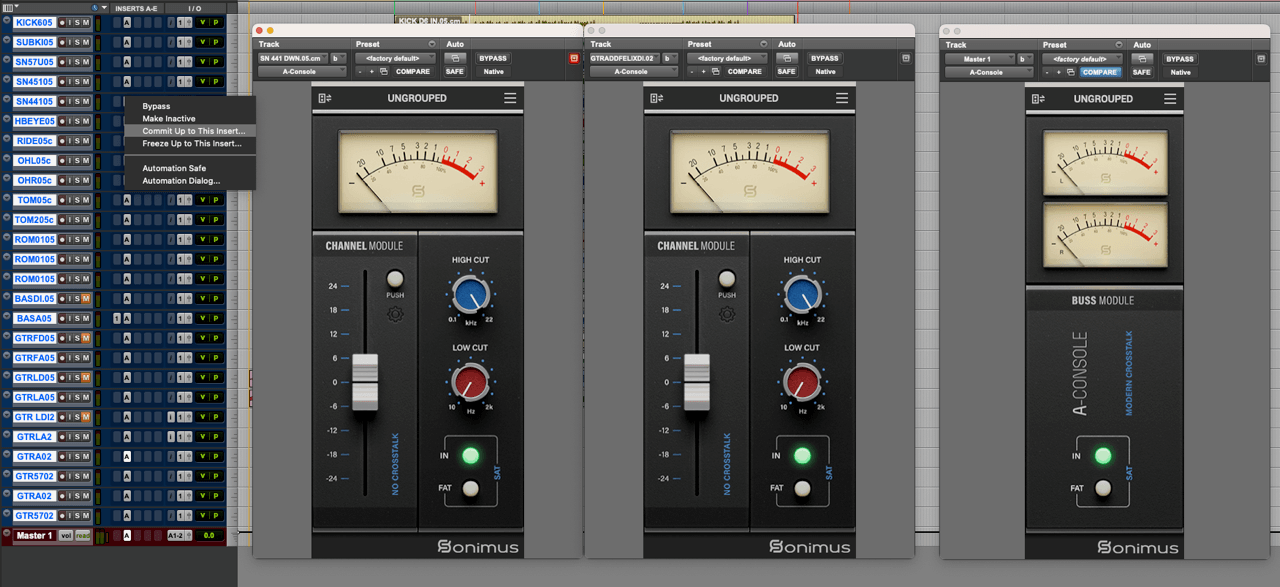Open factory default preset list in GTRADDFELIXDI window

[727, 58]
